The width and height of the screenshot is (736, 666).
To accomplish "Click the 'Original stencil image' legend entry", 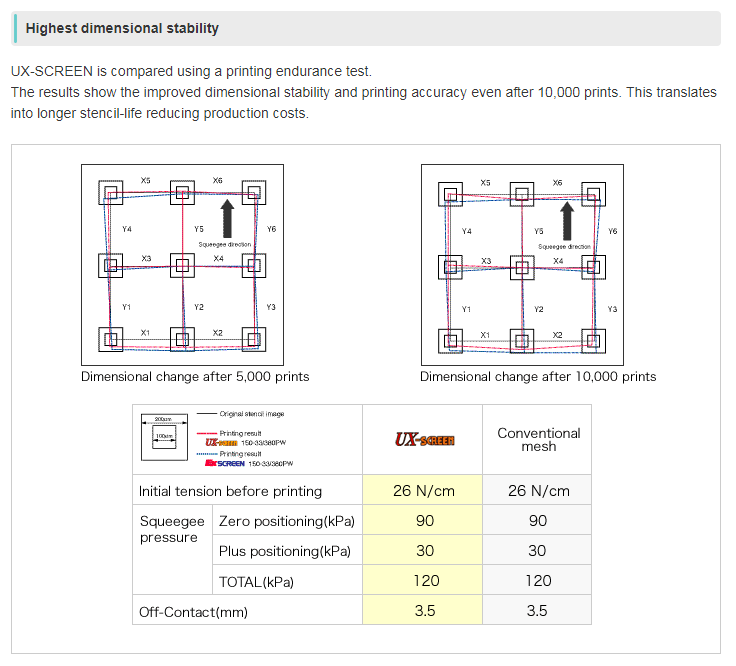I will point(252,413).
